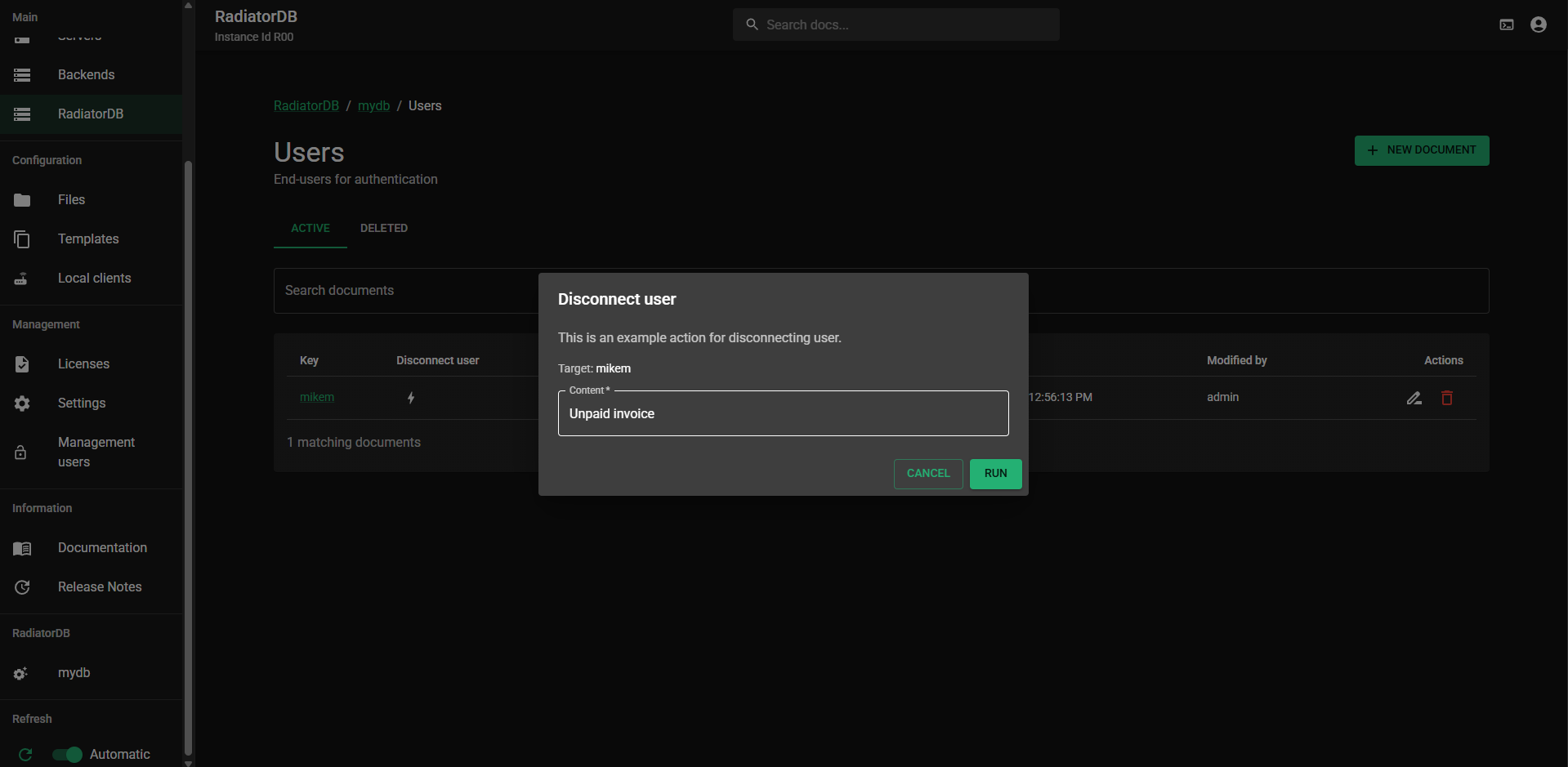The height and width of the screenshot is (767, 1568).
Task: Click the refresh arrow icon
Action: point(25,755)
